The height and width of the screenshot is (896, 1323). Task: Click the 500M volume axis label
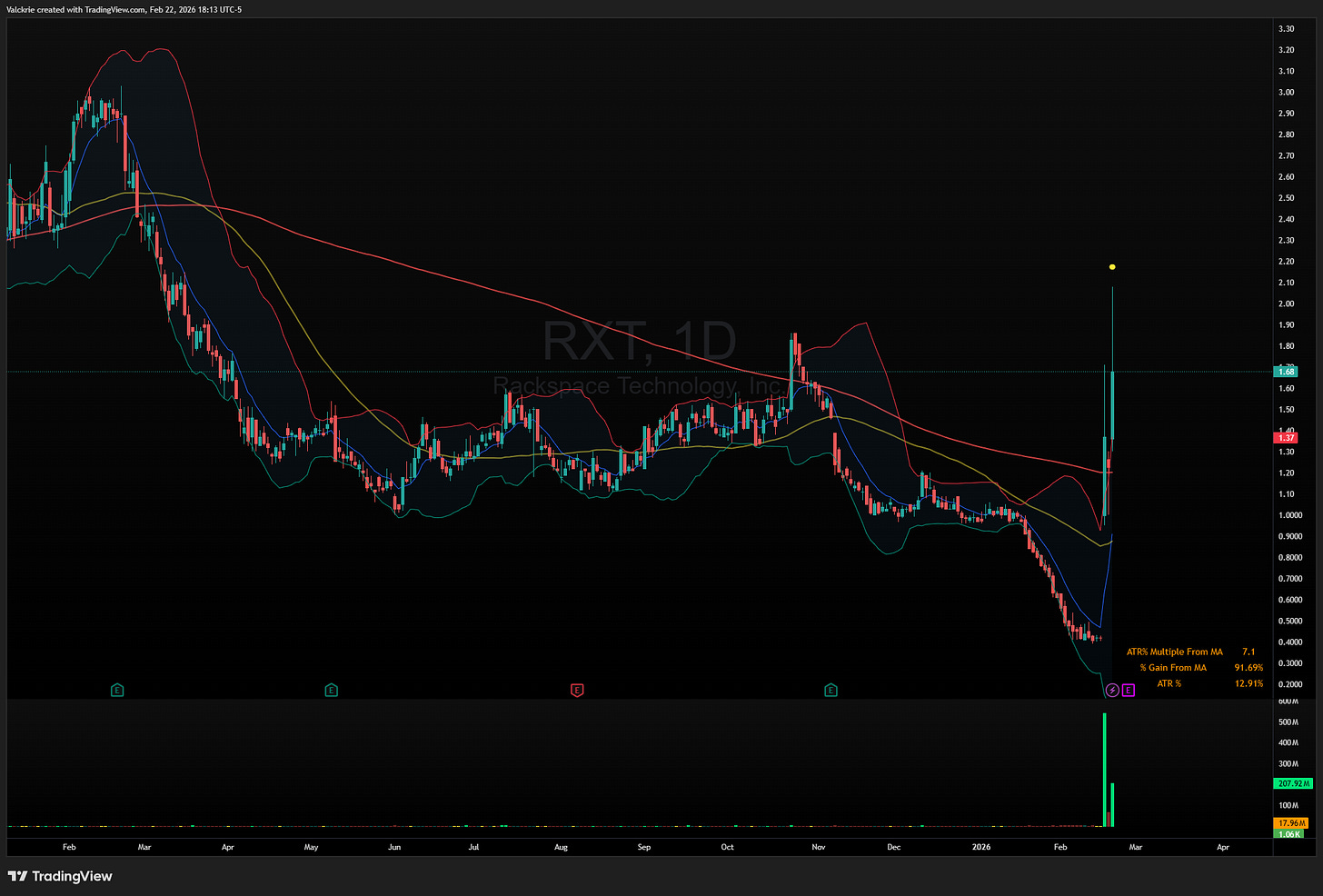(x=1288, y=722)
